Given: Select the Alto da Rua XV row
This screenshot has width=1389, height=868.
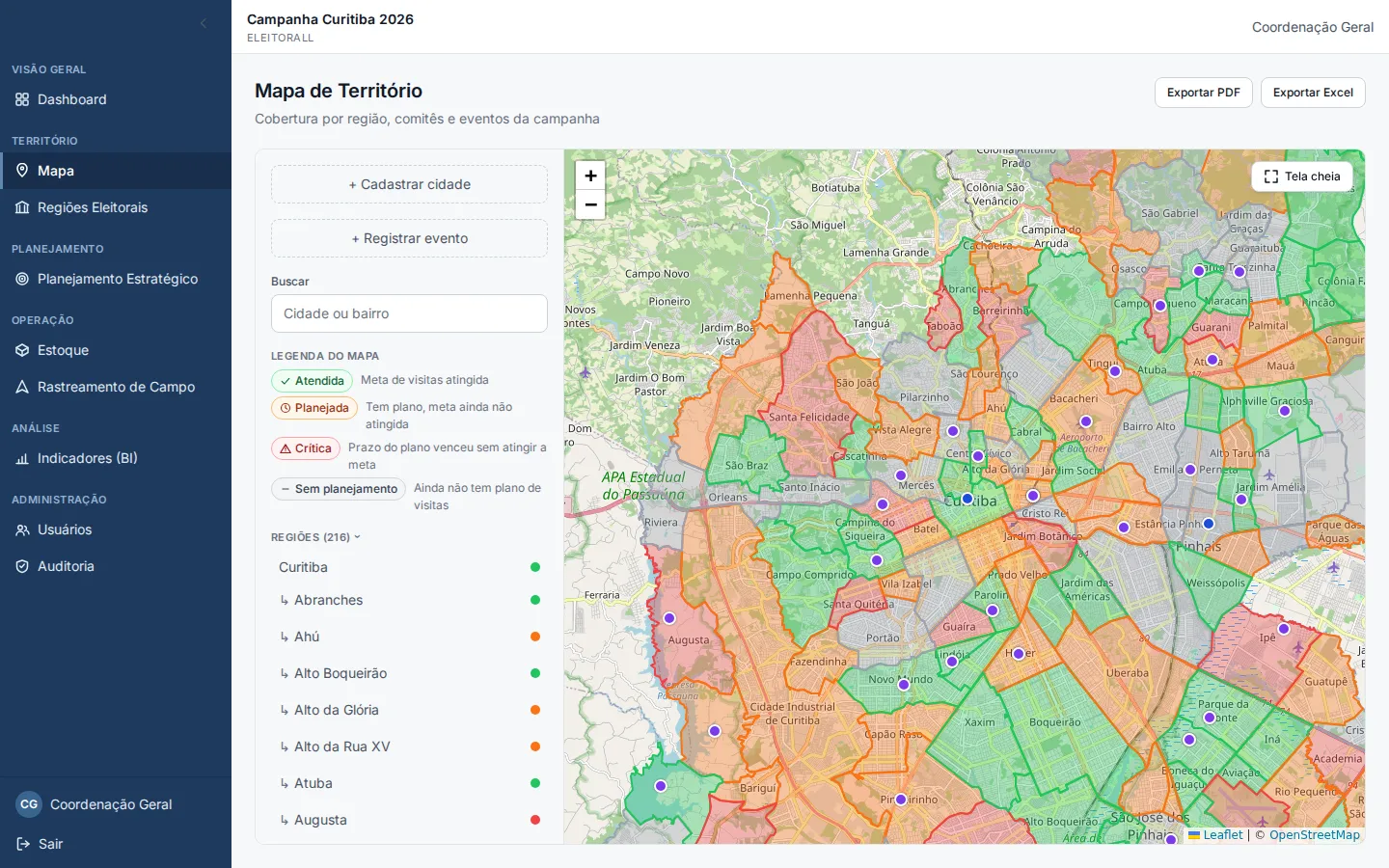Looking at the screenshot, I should tap(410, 746).
